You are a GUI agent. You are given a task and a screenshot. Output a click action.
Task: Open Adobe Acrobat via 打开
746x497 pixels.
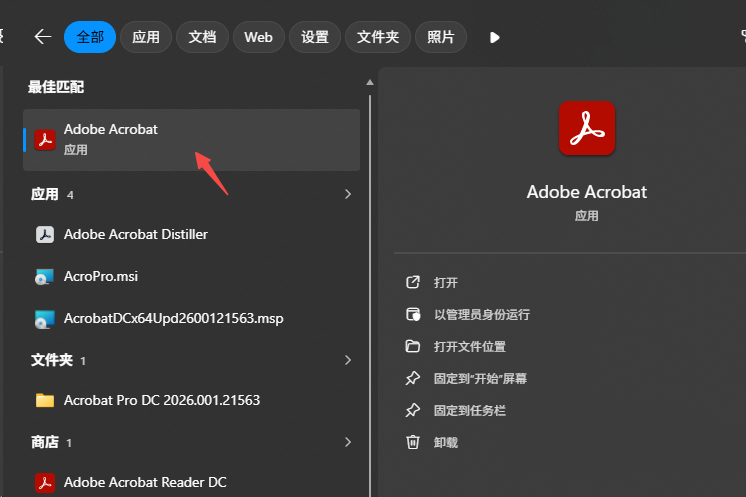(446, 283)
